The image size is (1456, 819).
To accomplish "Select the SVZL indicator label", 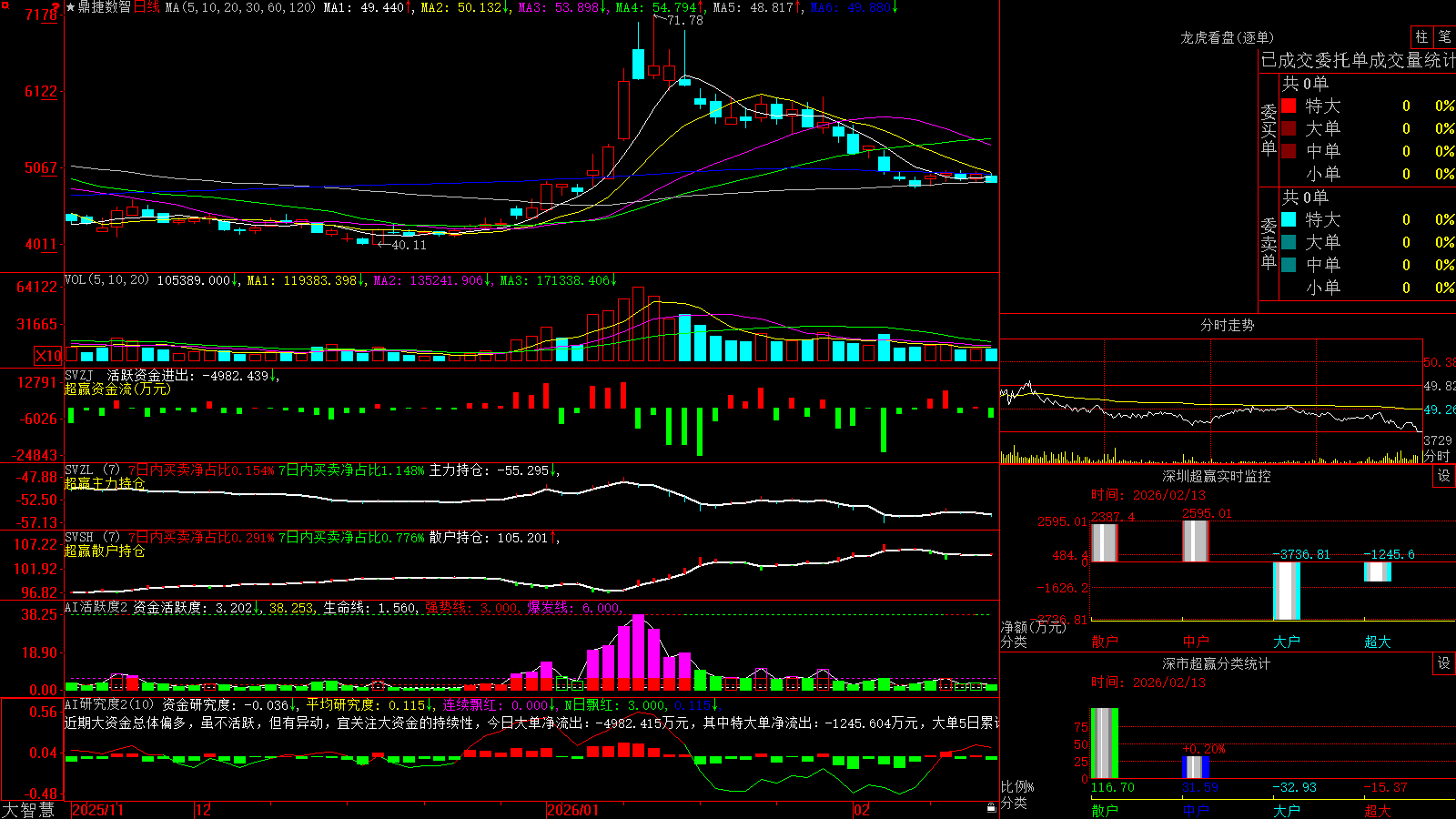I will pos(79,470).
